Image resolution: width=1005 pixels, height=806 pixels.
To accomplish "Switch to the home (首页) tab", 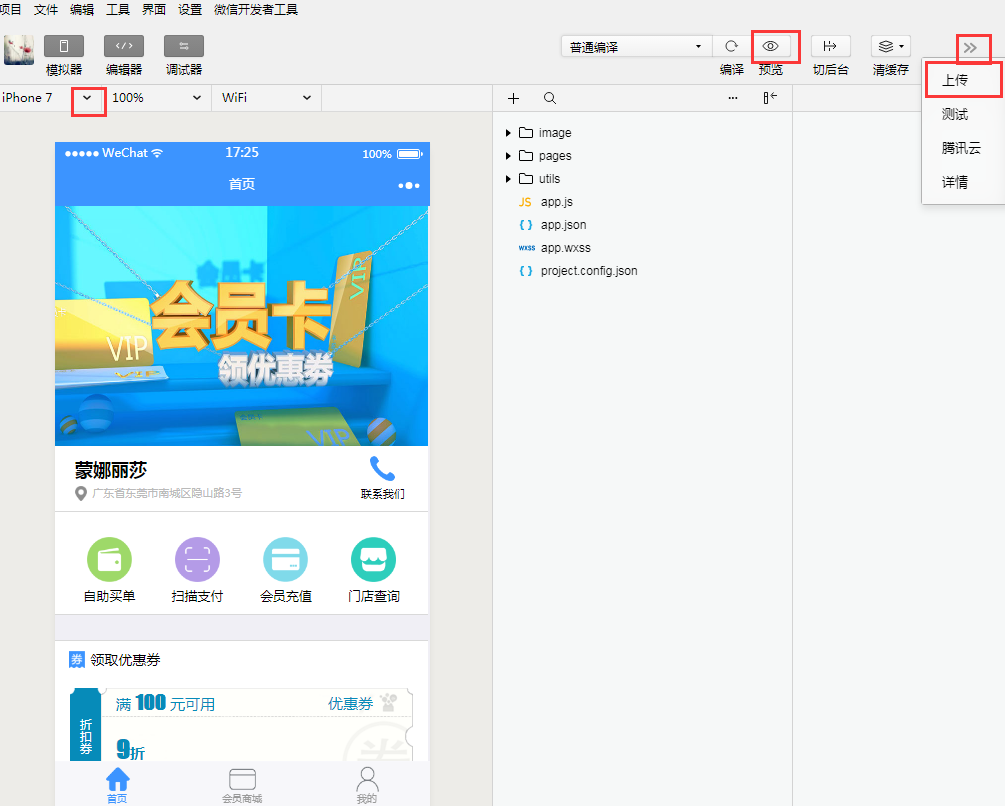I will [x=117, y=785].
